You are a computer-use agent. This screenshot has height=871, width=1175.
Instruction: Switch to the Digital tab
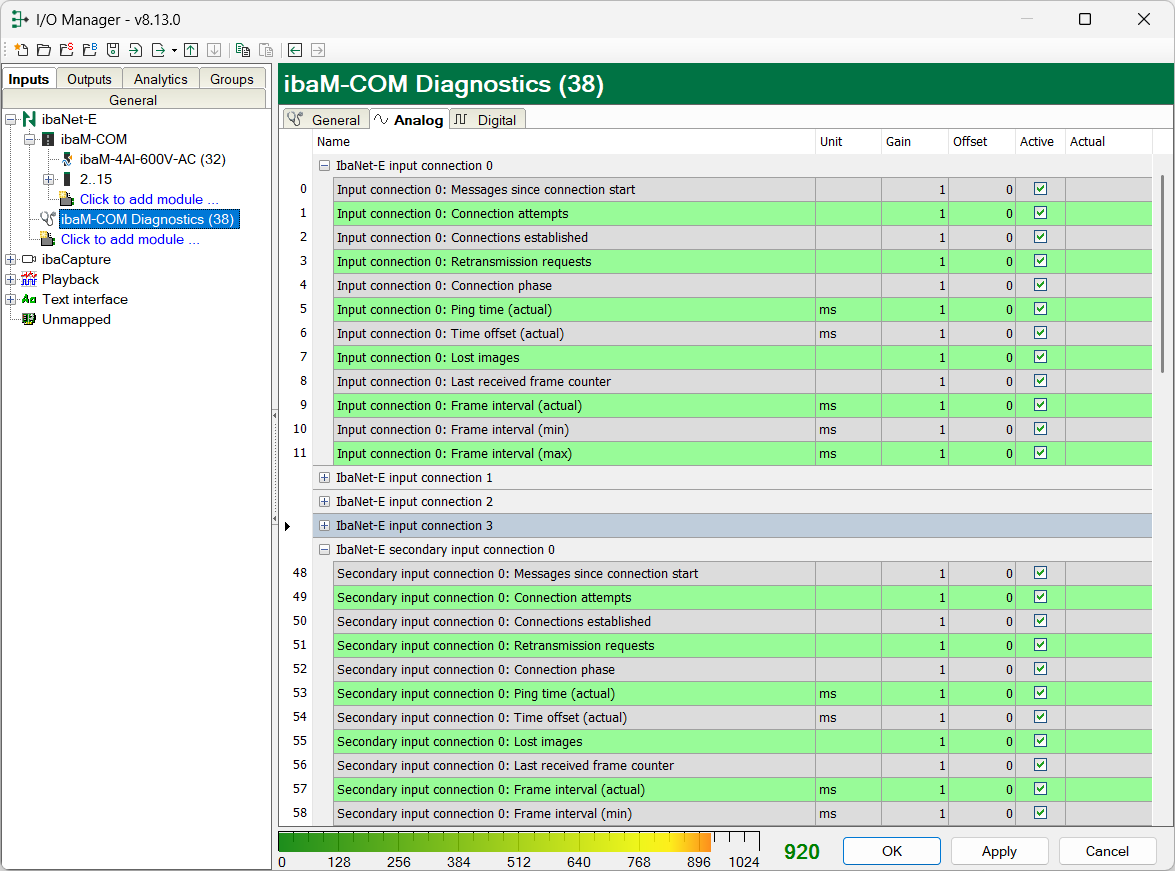point(487,120)
